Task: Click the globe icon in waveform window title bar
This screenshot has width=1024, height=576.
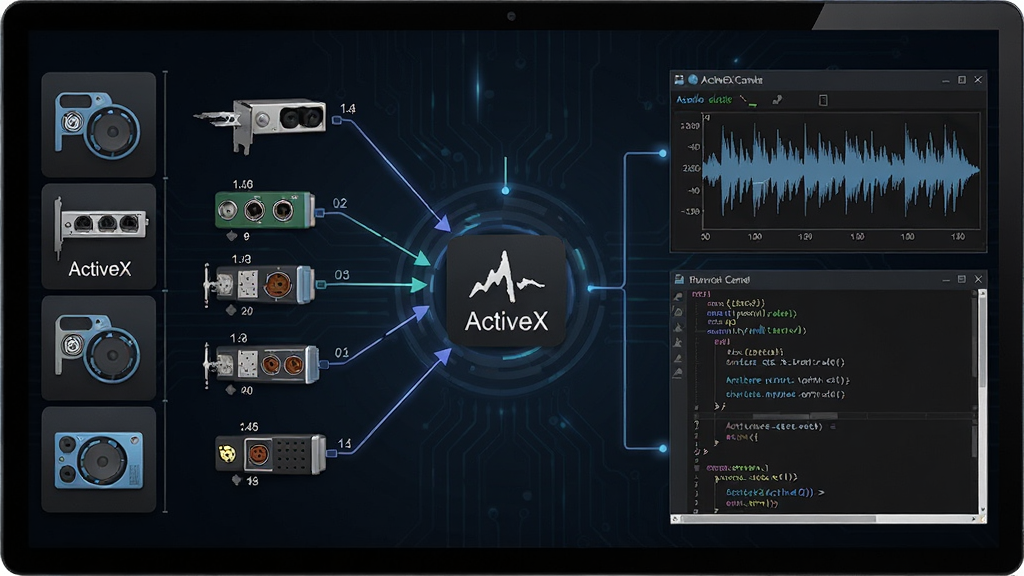Action: [693, 80]
